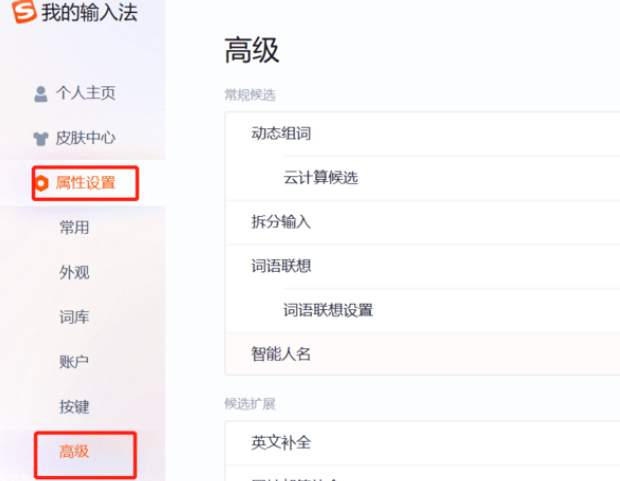The height and width of the screenshot is (481, 620).
Task: Open 个人主页 in the sidebar
Action: click(x=85, y=93)
